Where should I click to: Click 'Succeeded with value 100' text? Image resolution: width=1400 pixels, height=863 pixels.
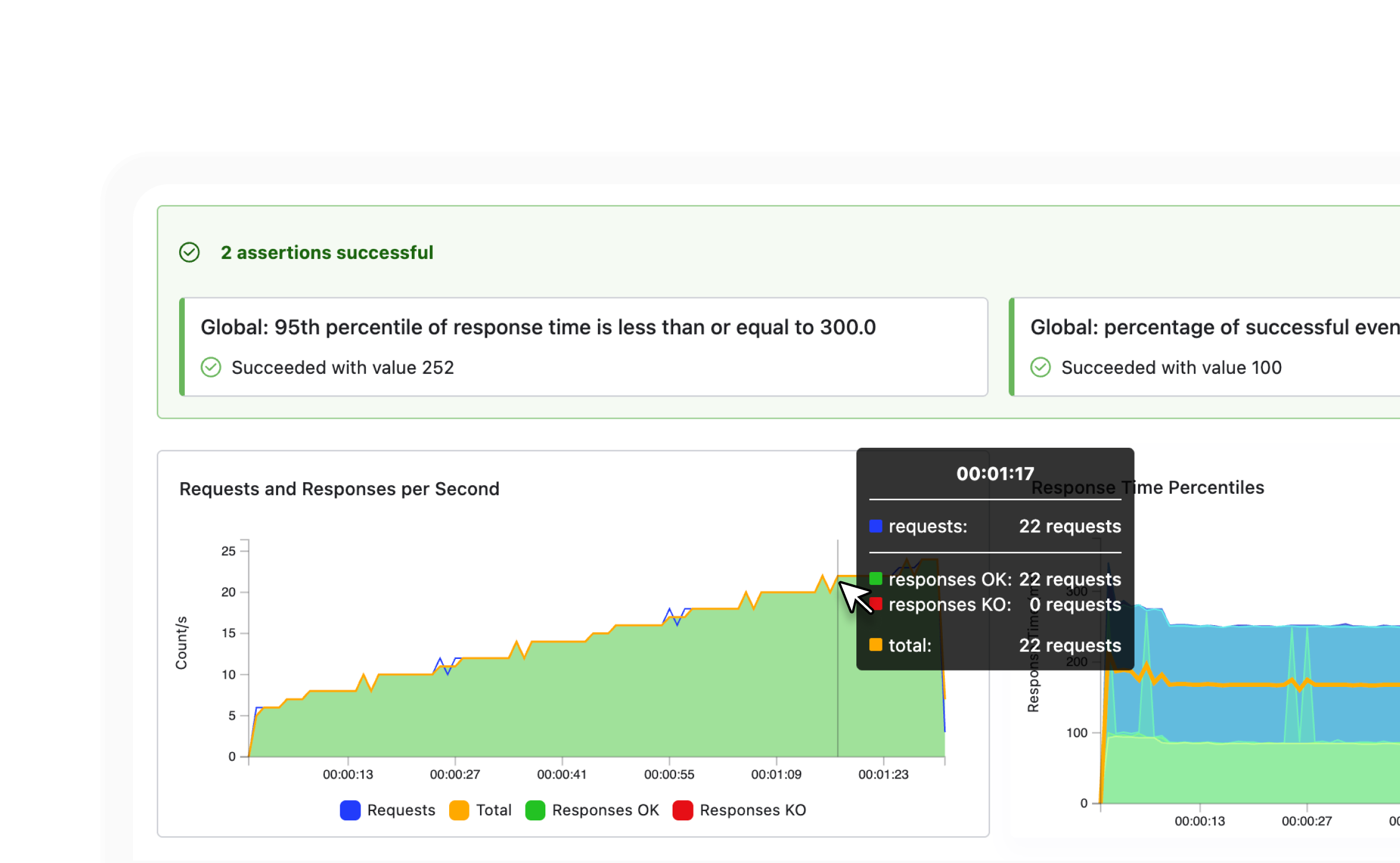[x=1171, y=367]
